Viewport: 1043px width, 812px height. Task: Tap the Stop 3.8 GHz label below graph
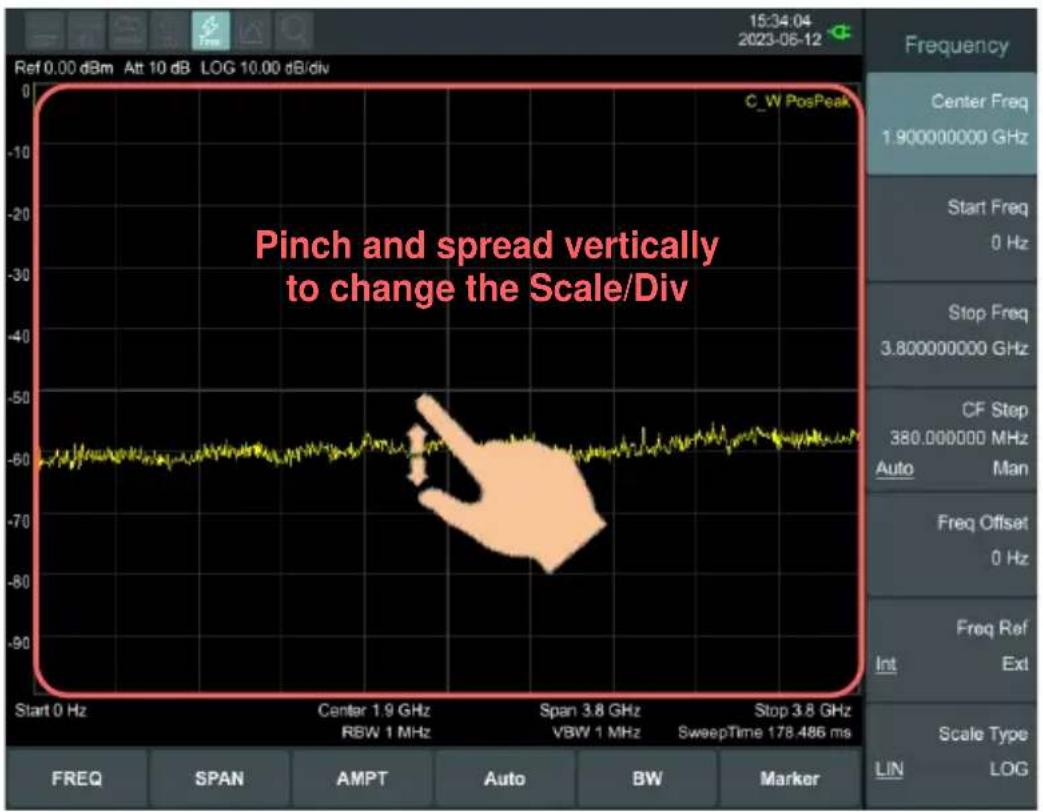(803, 710)
